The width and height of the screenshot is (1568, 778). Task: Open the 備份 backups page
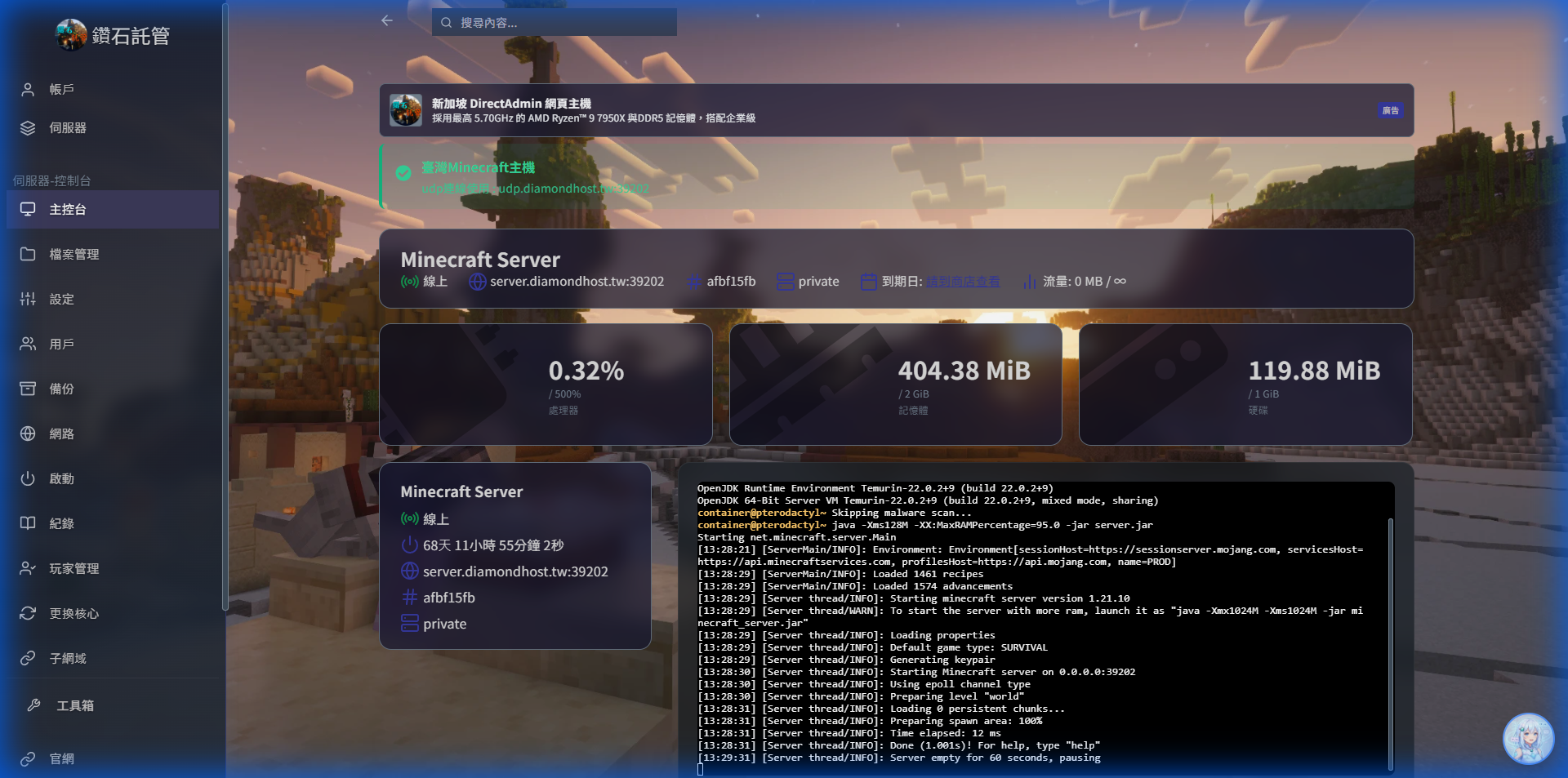[x=61, y=389]
